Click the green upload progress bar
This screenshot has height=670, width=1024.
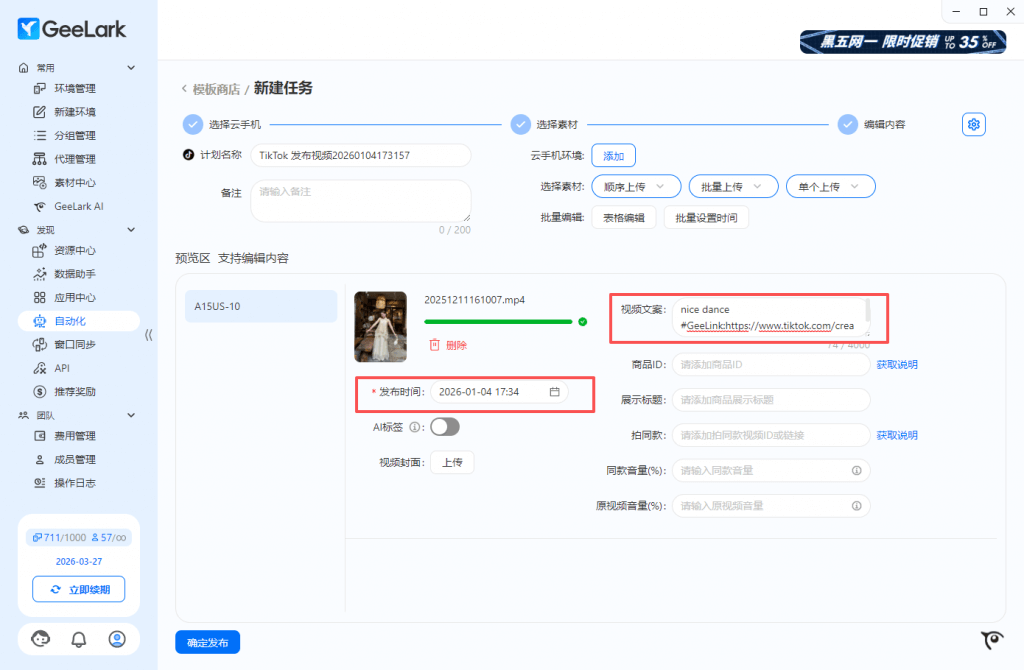pos(498,322)
